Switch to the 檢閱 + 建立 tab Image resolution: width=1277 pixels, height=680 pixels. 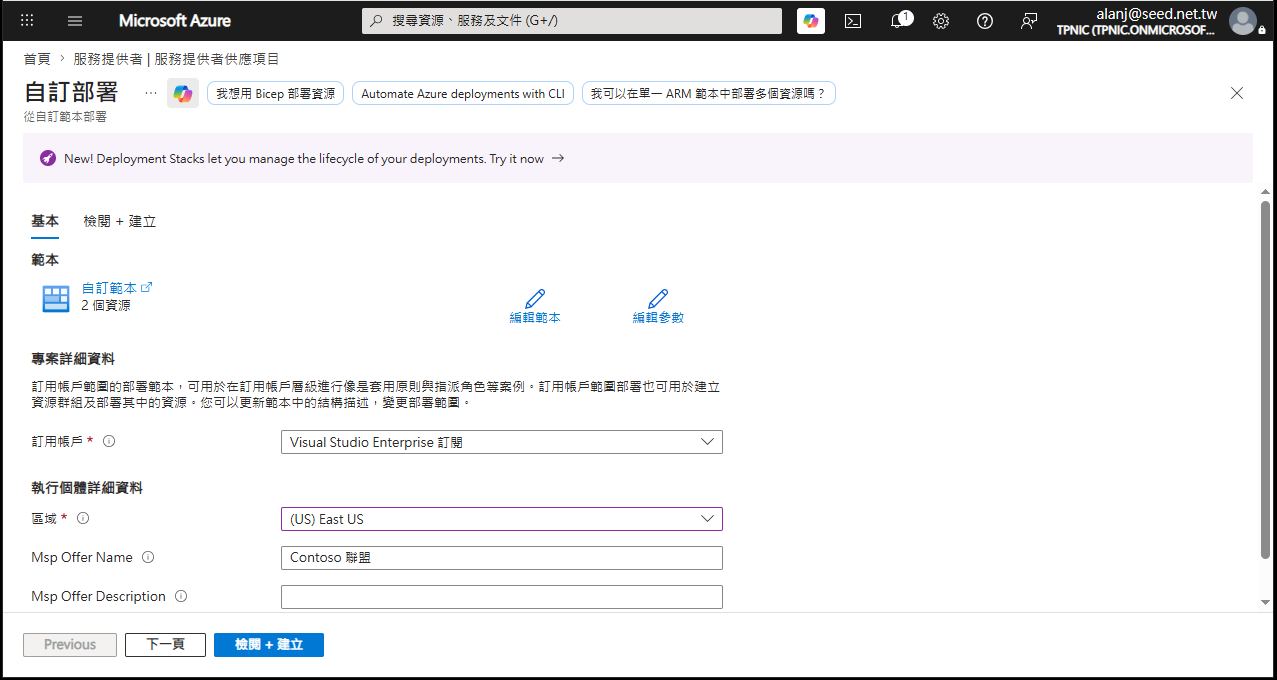tap(120, 221)
